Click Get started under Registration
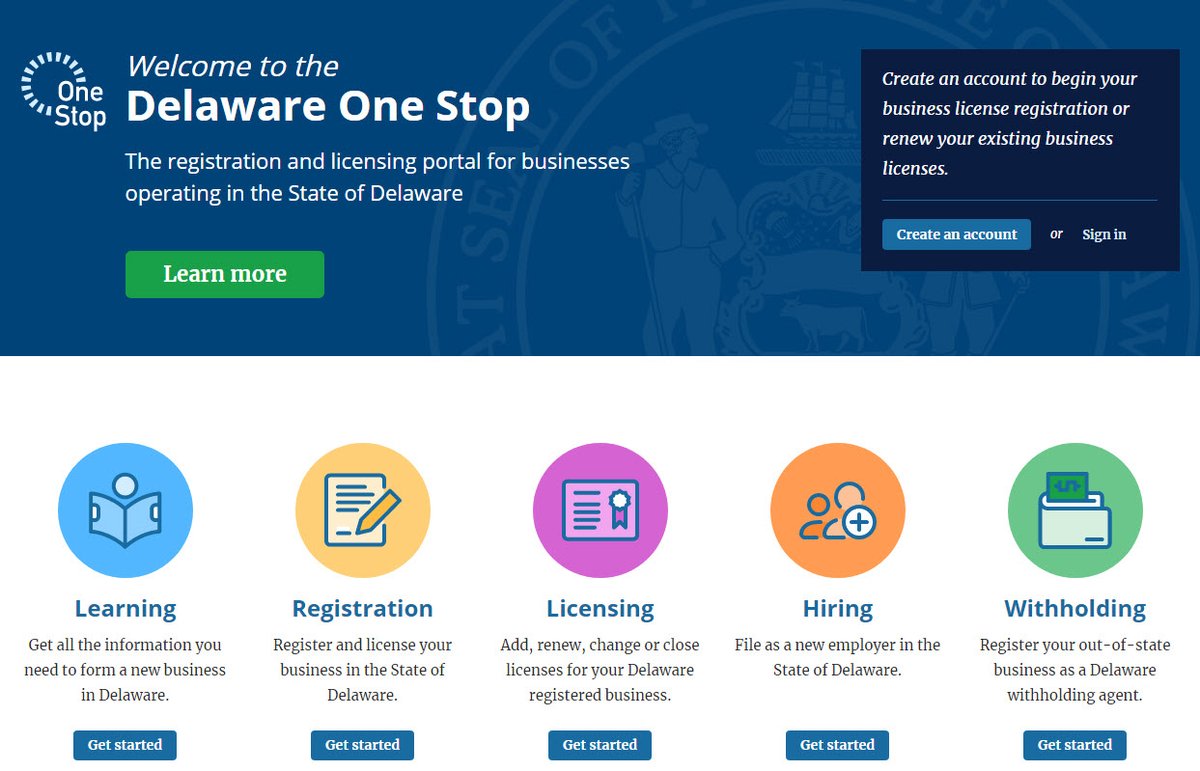The height and width of the screenshot is (771, 1200). 362,745
